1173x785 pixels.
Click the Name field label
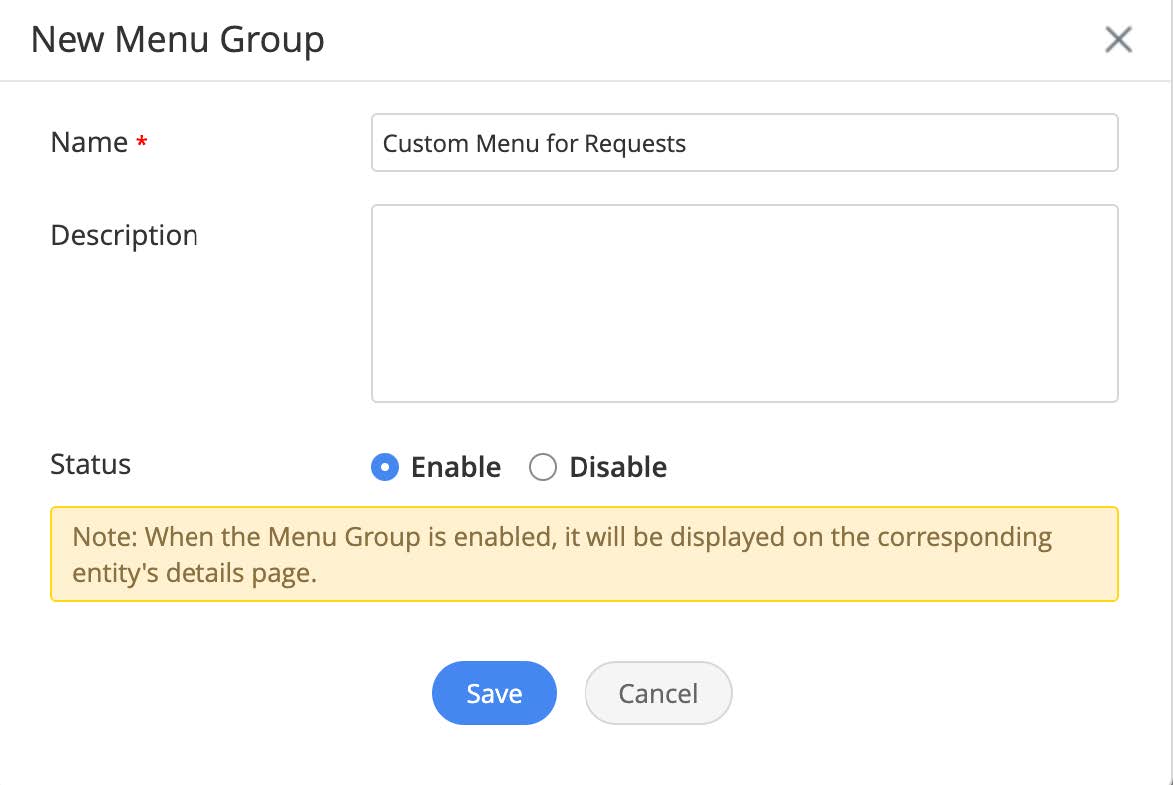pos(89,143)
